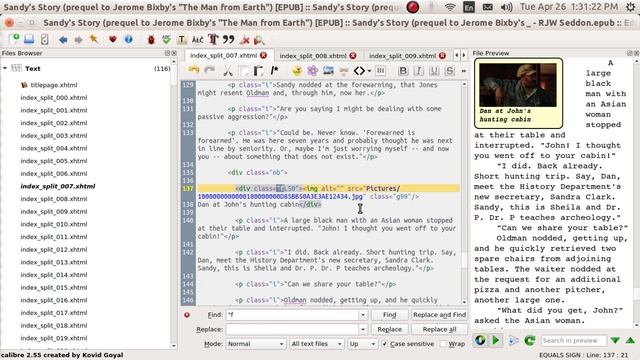Save the book with the blue disk icon
The image size is (640, 360).
(29, 39)
